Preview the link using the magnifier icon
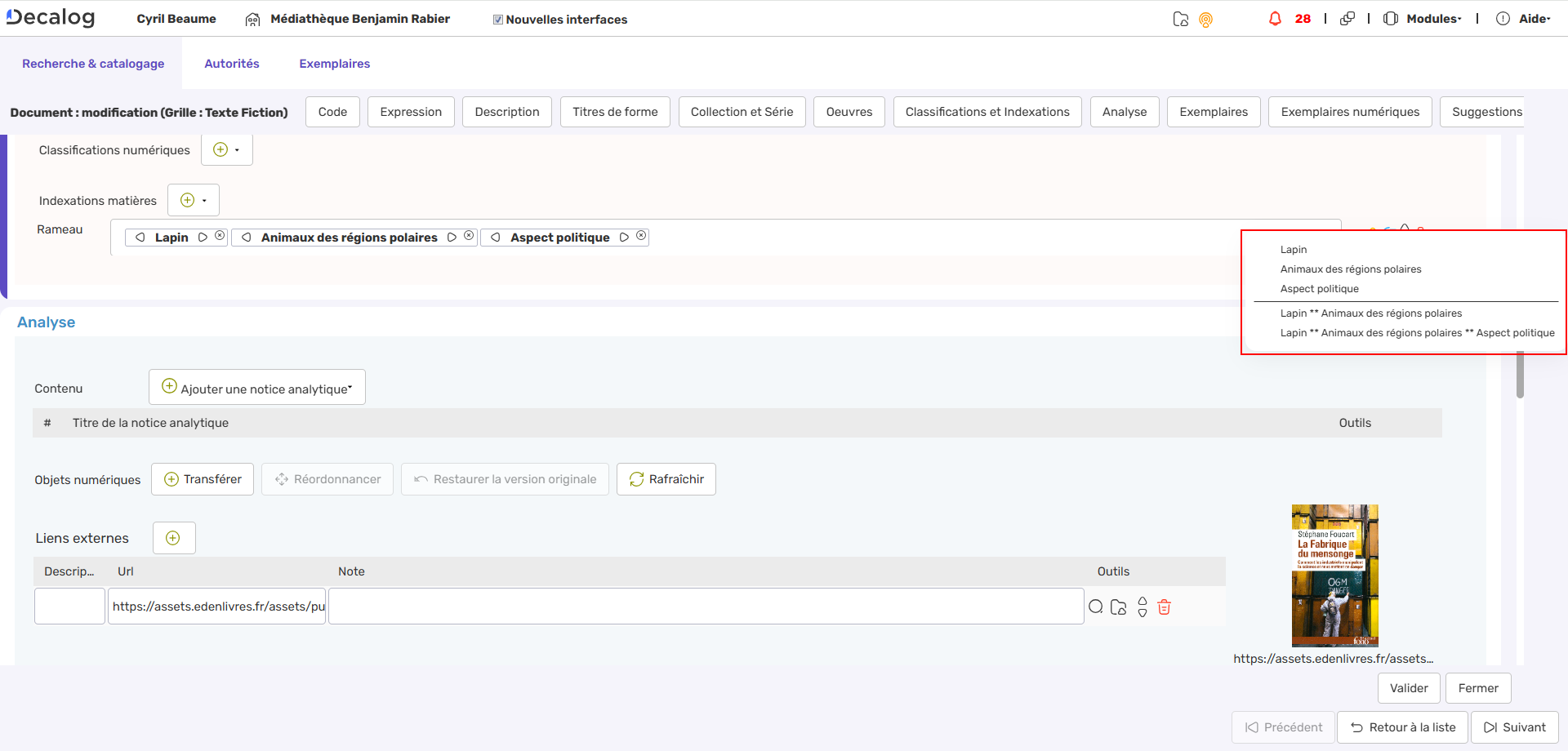Image resolution: width=1568 pixels, height=751 pixels. (1095, 607)
